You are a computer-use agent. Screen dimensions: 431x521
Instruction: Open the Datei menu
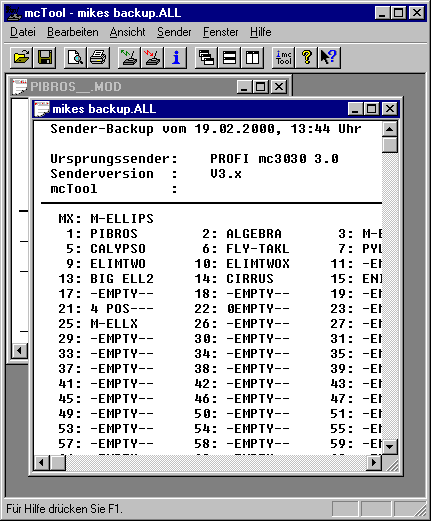tap(23, 32)
